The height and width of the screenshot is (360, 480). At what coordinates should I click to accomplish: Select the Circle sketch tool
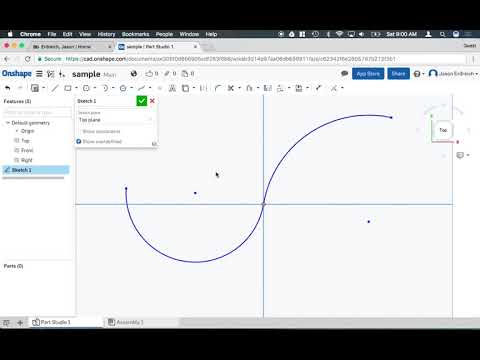click(x=86, y=88)
